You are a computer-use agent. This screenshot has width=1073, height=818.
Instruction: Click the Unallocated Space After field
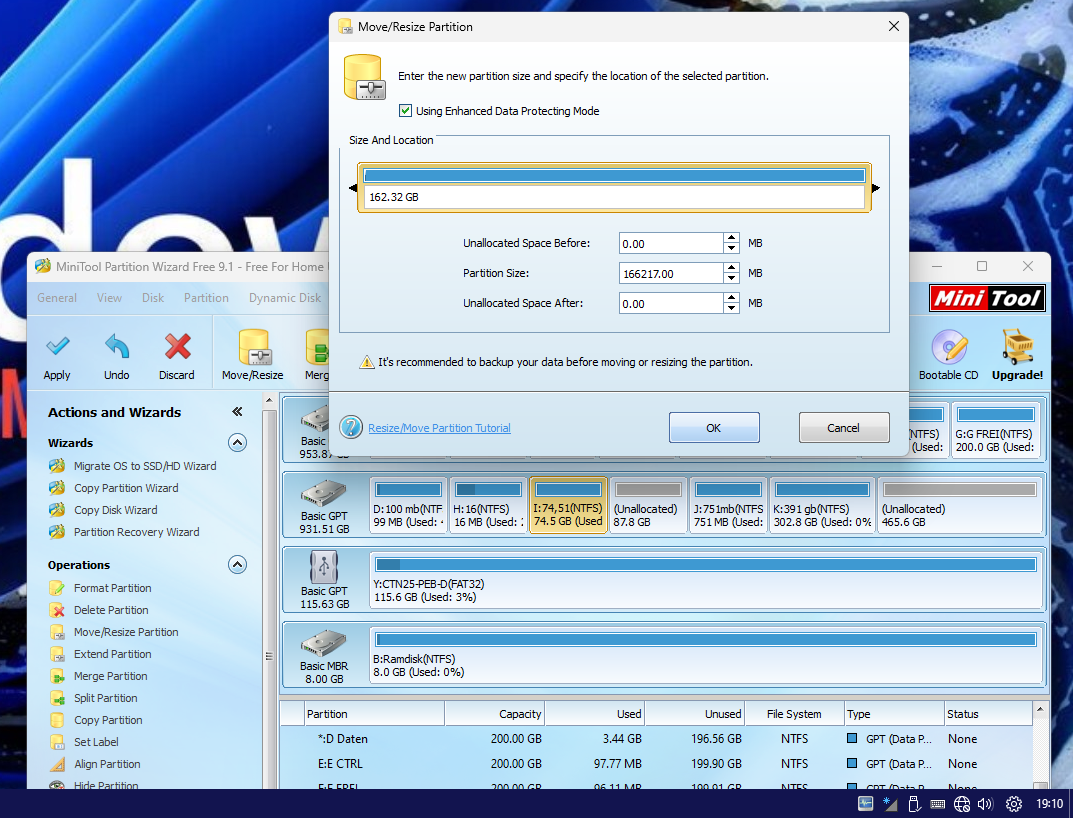671,304
